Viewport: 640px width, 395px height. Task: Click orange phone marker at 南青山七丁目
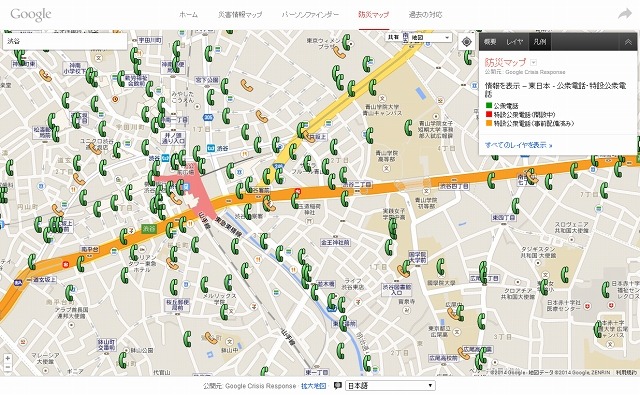(x=531, y=177)
